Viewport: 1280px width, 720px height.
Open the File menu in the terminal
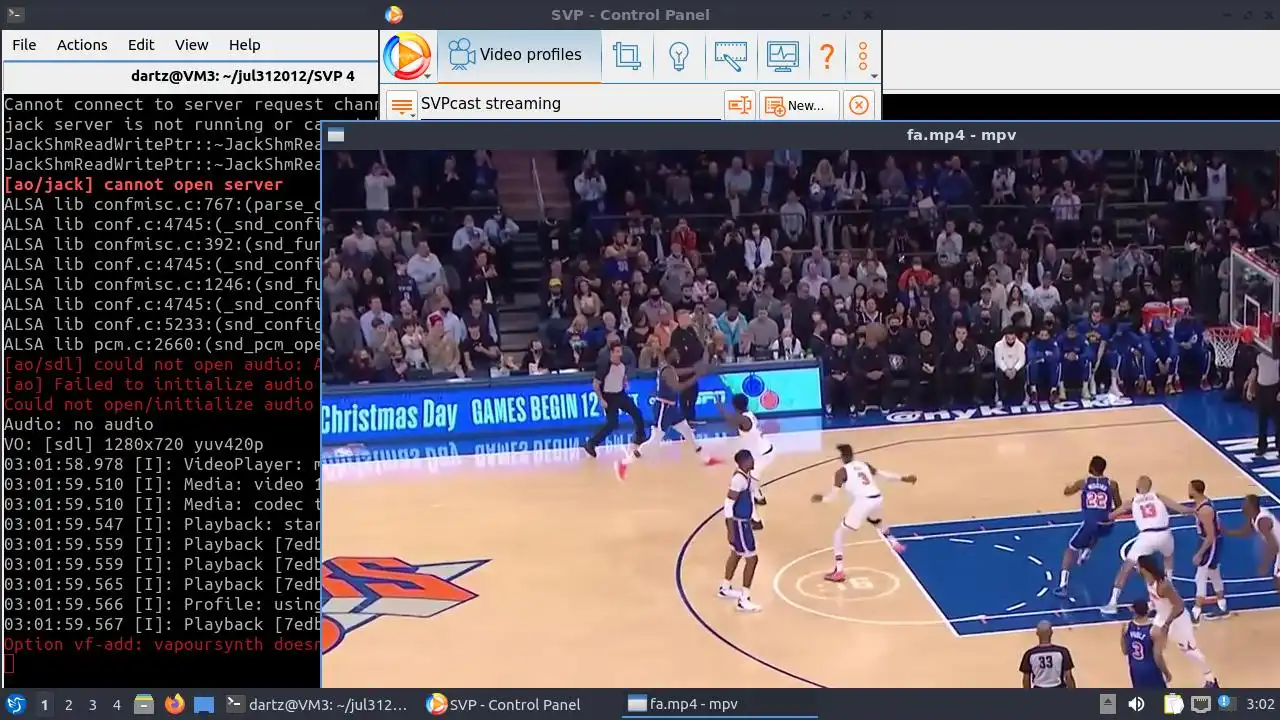pyautogui.click(x=24, y=45)
